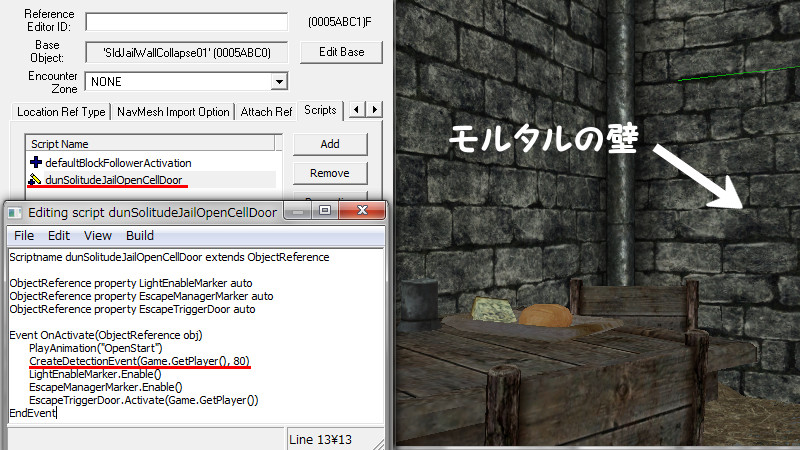Click the LightEnableMarker.Enable() line
This screenshot has height=450, width=800.
point(95,374)
